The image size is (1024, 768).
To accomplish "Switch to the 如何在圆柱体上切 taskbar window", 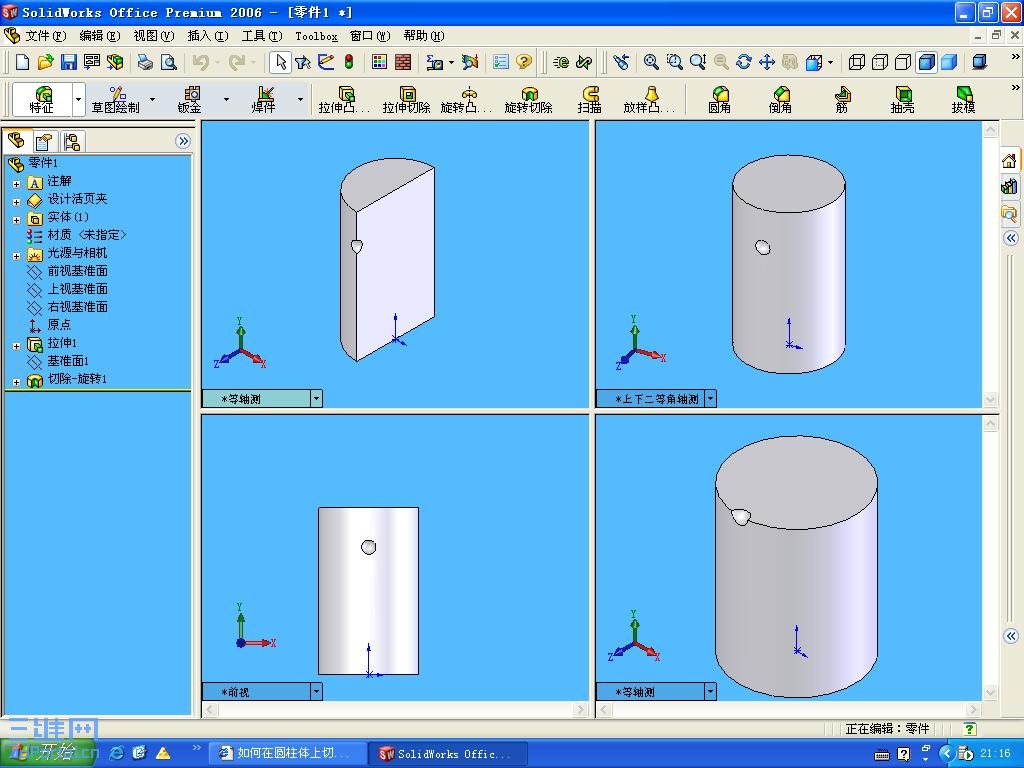I will (287, 753).
